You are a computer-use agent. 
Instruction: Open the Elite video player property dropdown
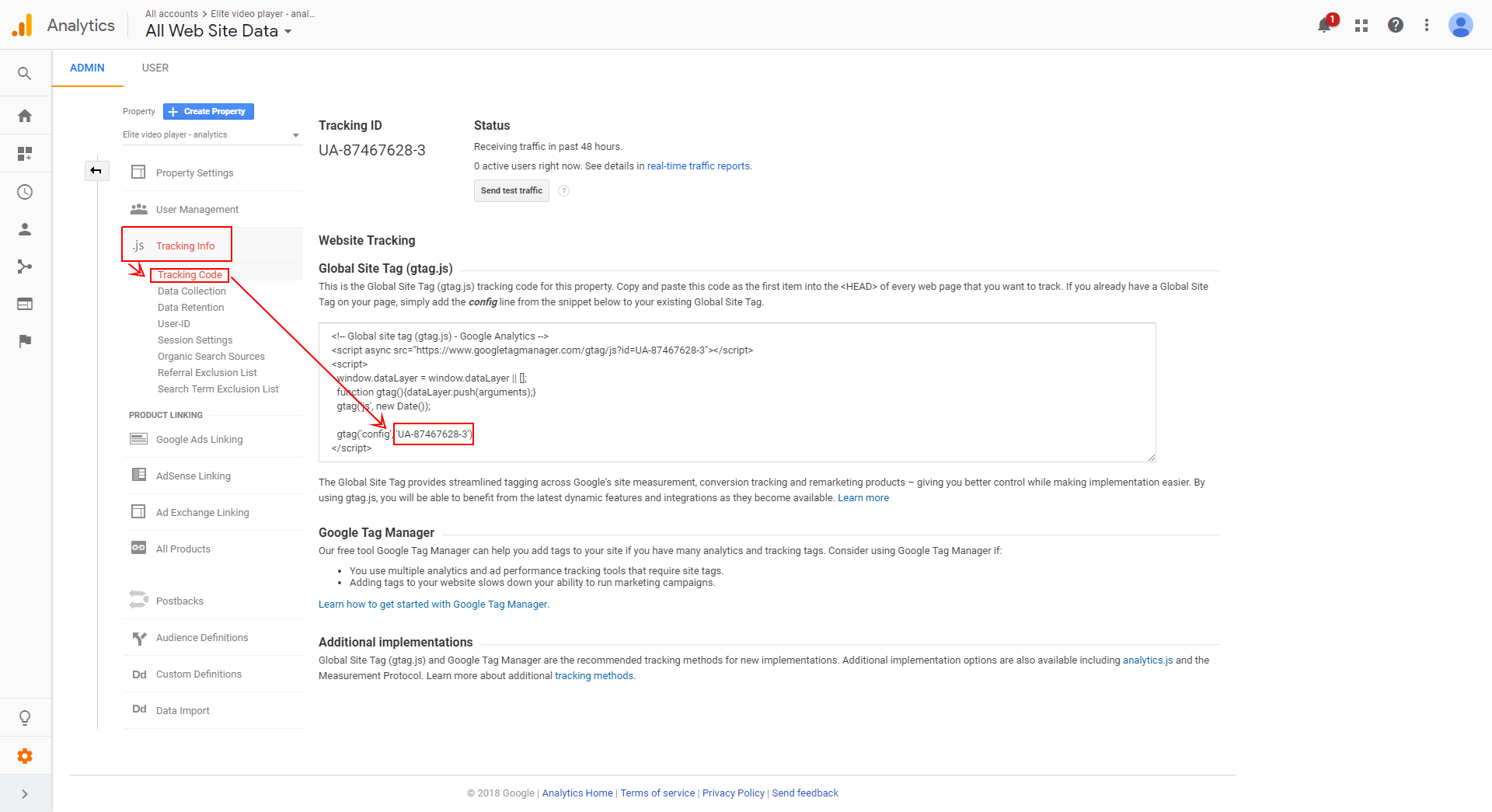click(211, 135)
